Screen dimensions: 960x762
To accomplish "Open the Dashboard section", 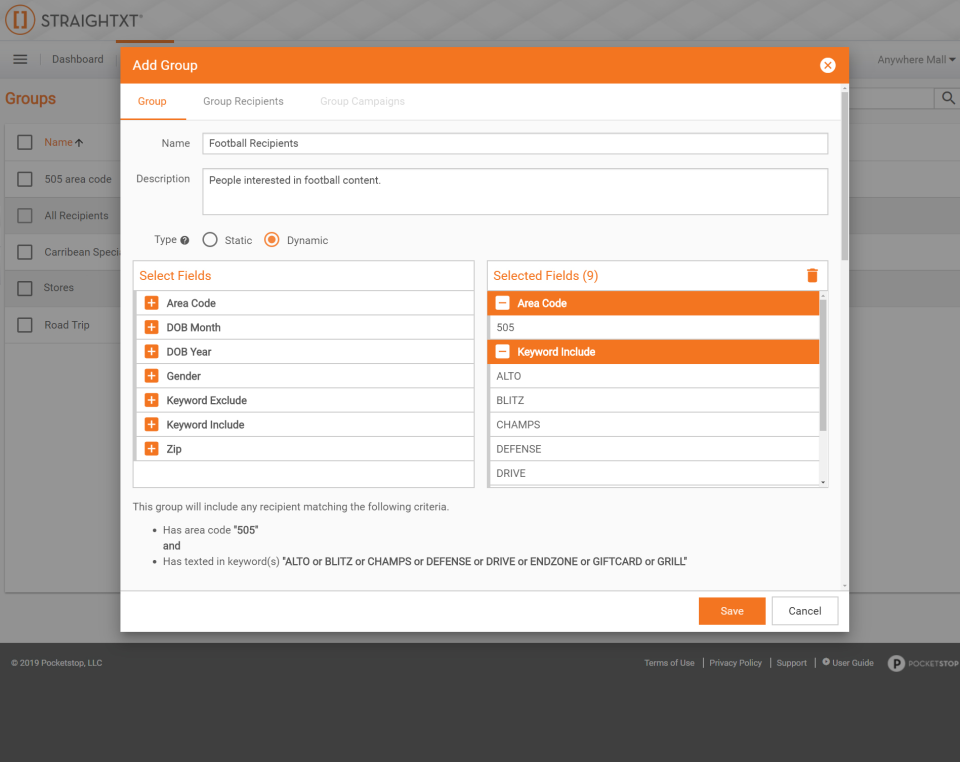I will click(x=77, y=58).
